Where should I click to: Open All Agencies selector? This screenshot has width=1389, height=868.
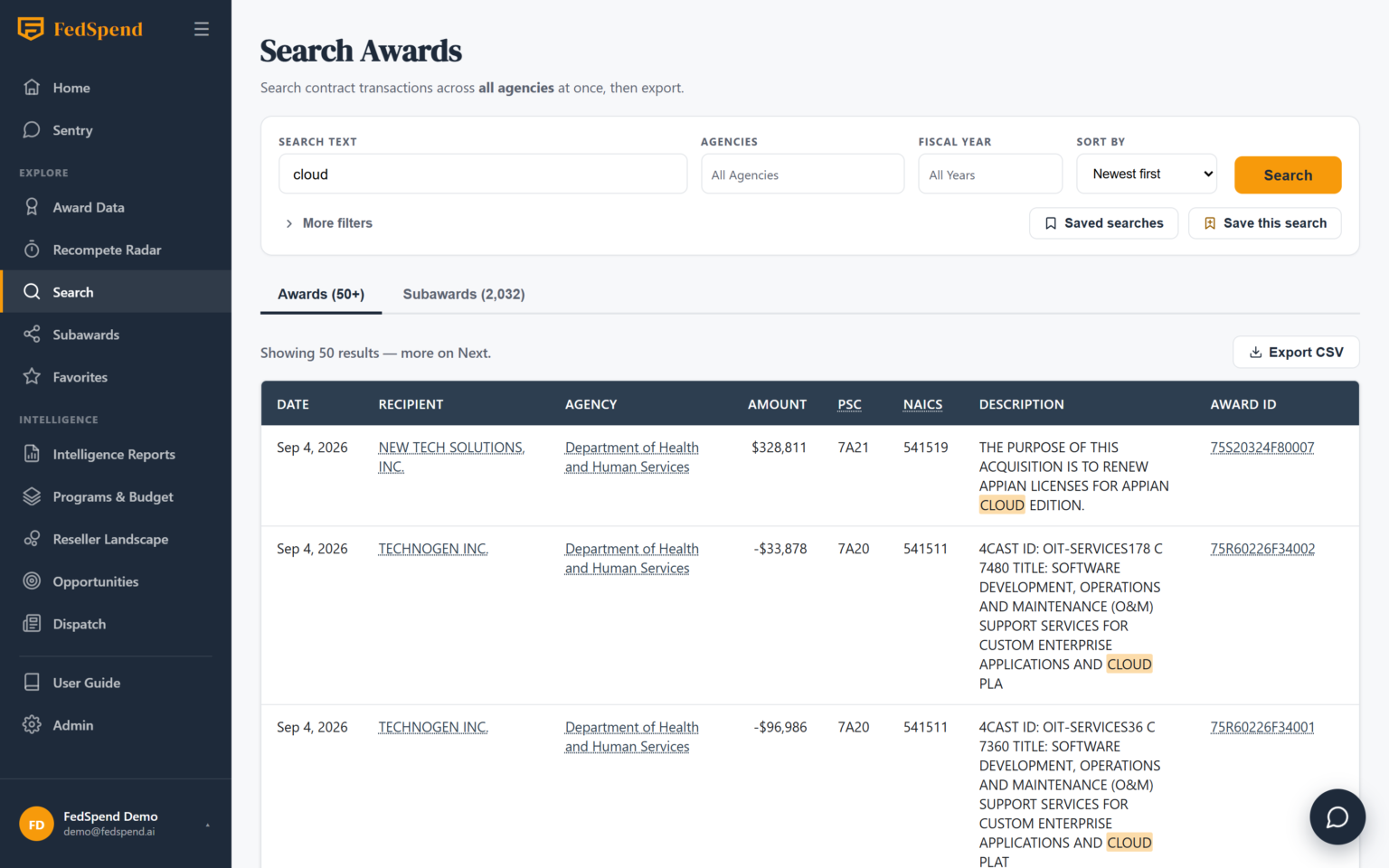(x=803, y=174)
